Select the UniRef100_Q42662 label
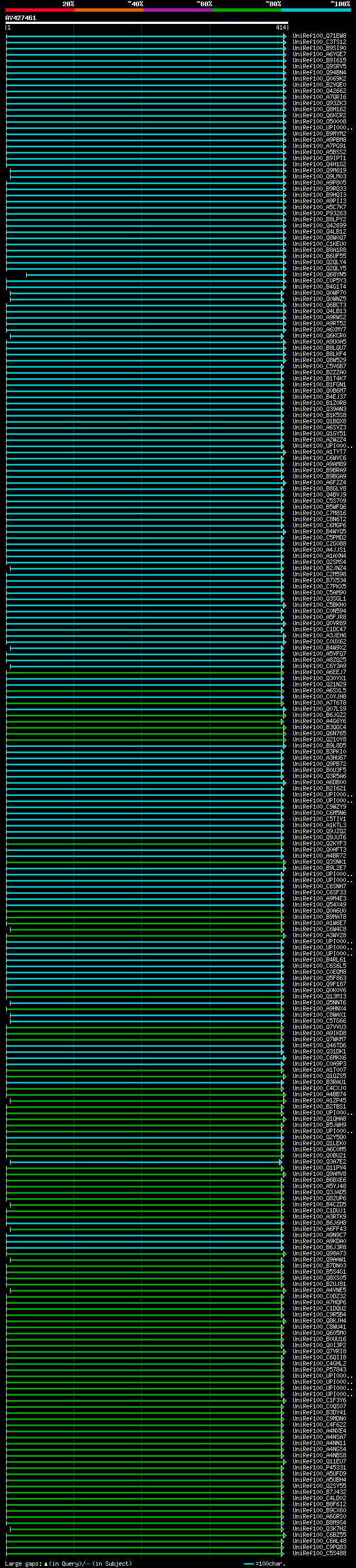Screen dimensions: 356x1568 [x=319, y=91]
